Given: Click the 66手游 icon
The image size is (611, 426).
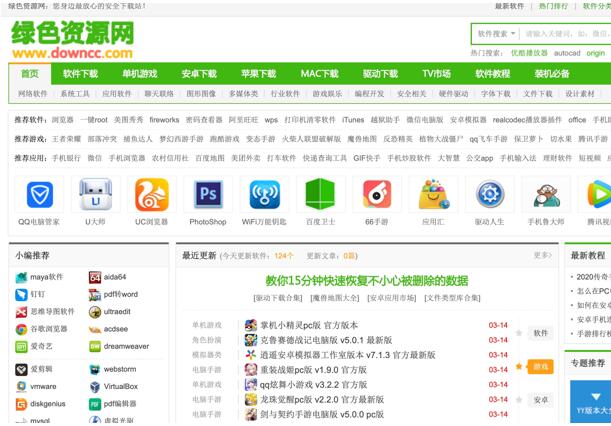Looking at the screenshot, I should coord(377,194).
